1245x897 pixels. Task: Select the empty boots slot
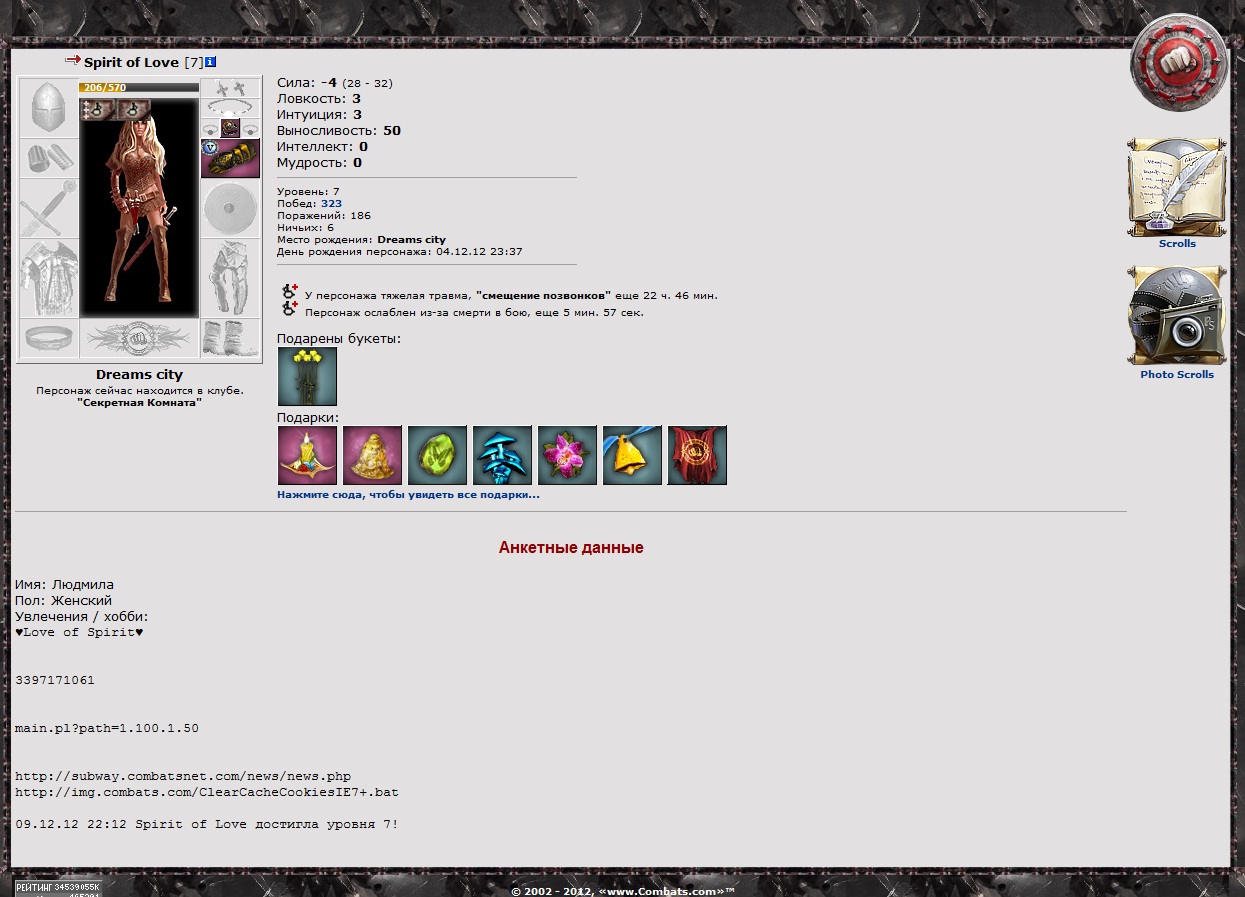pos(230,338)
